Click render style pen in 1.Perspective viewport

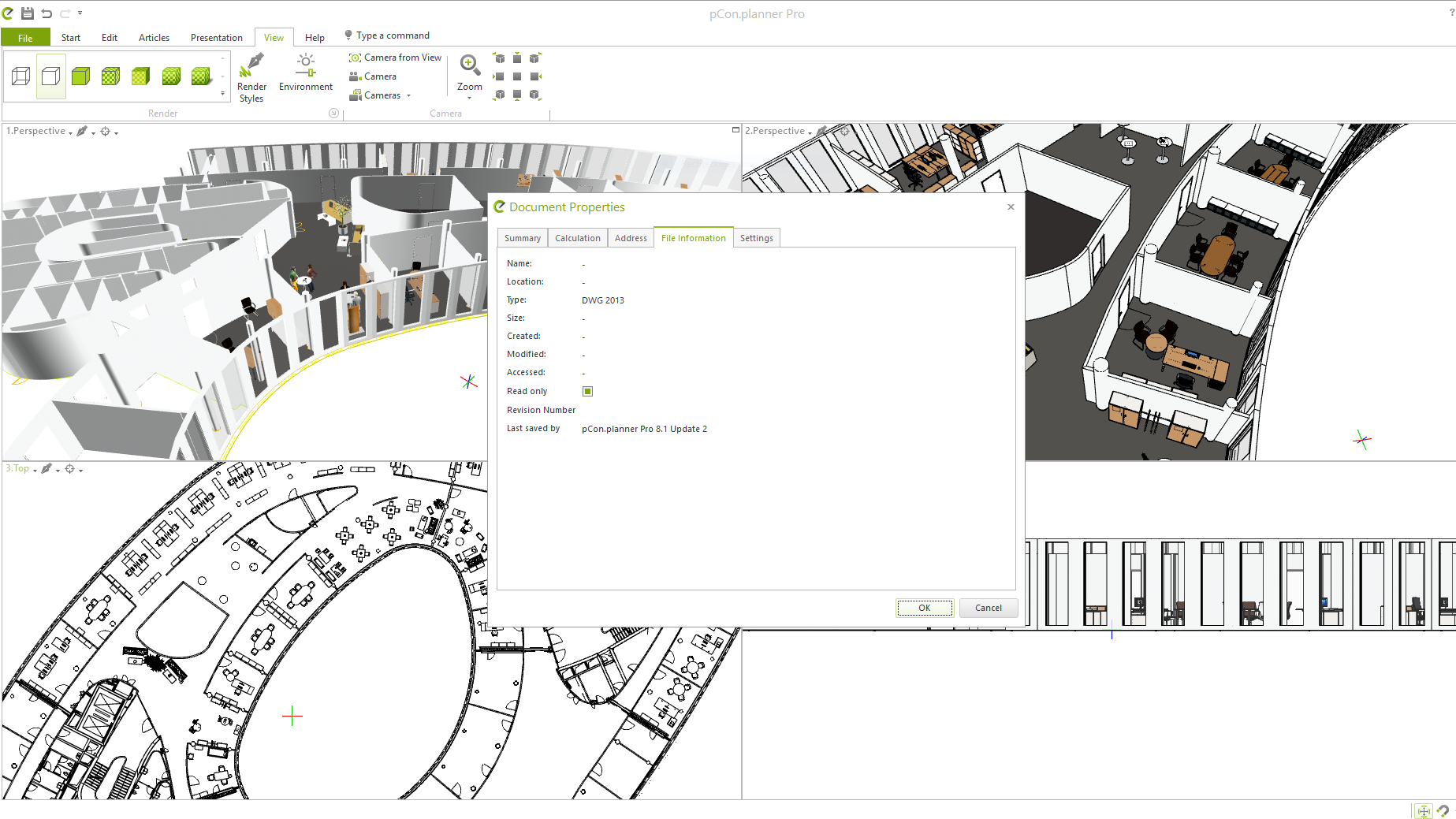(x=82, y=131)
